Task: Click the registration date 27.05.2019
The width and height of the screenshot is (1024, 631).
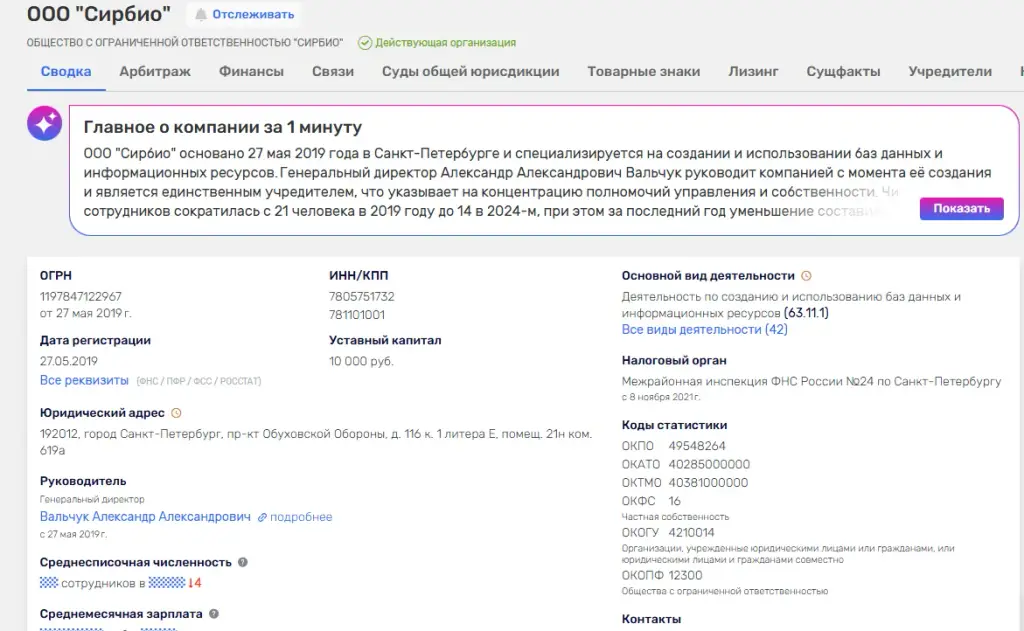Action: tap(69, 361)
